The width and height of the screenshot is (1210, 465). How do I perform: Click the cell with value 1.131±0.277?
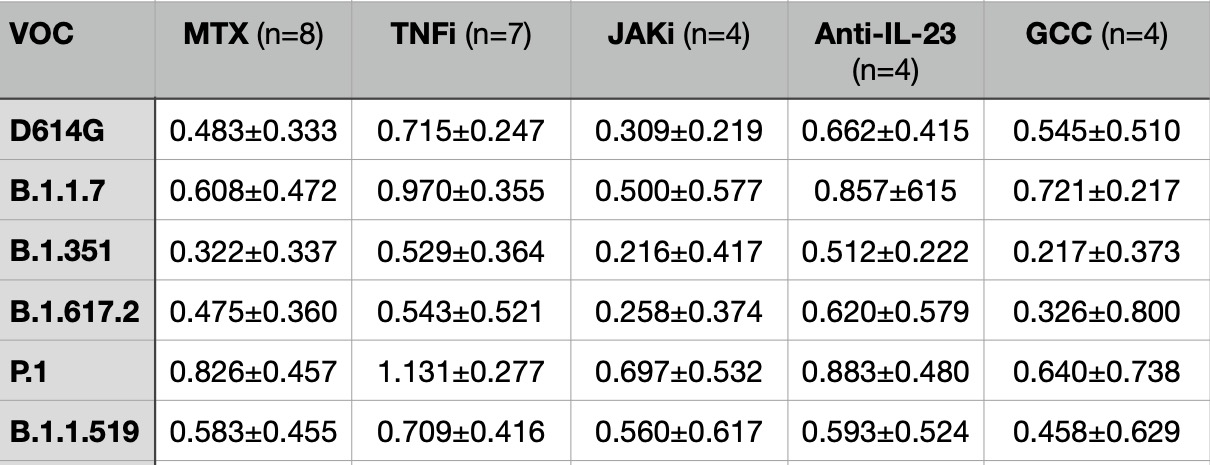(460, 372)
